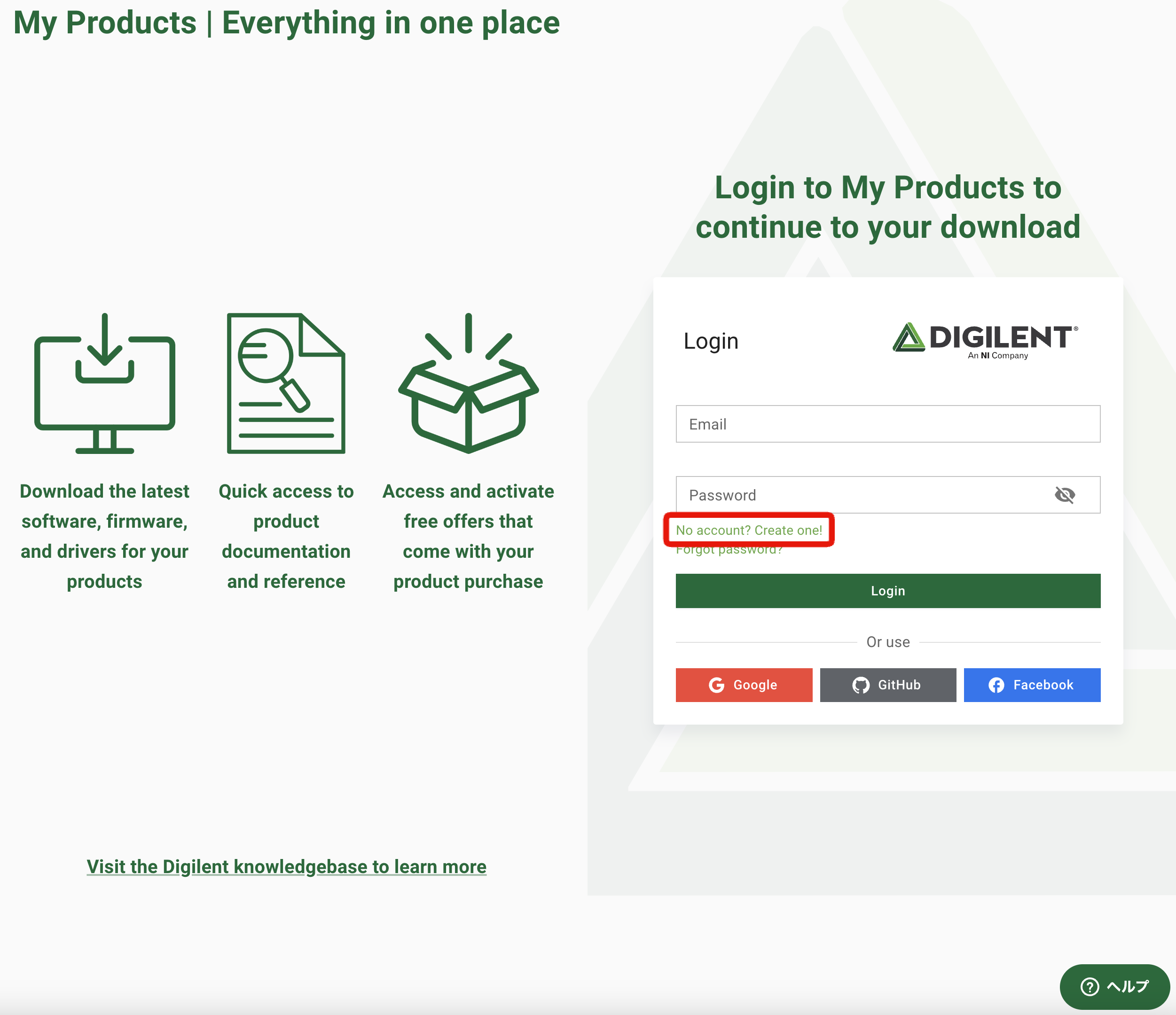The image size is (1176, 1015).
Task: Sign in with the GitHub button
Action: 888,686
